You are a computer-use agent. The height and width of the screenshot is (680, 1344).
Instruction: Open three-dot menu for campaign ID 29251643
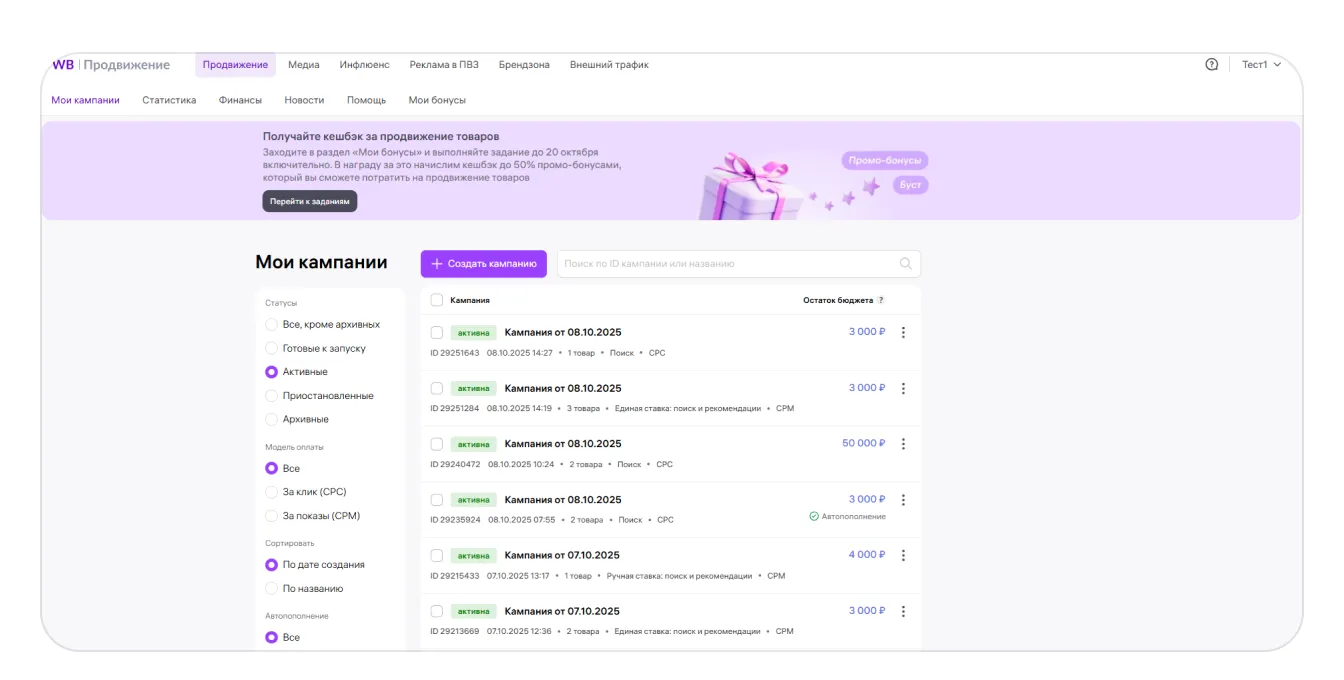click(x=903, y=333)
